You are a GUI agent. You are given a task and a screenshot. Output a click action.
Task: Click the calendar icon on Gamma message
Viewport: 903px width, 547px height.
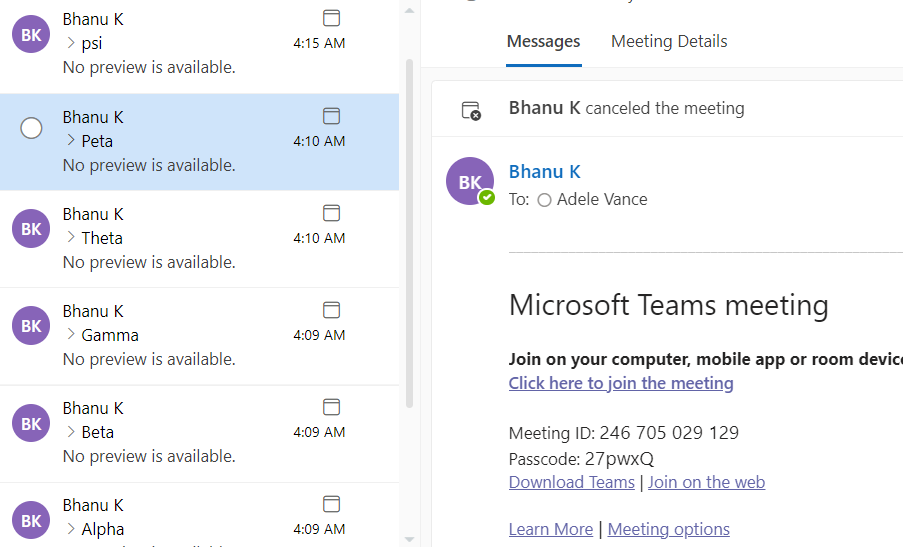332,310
